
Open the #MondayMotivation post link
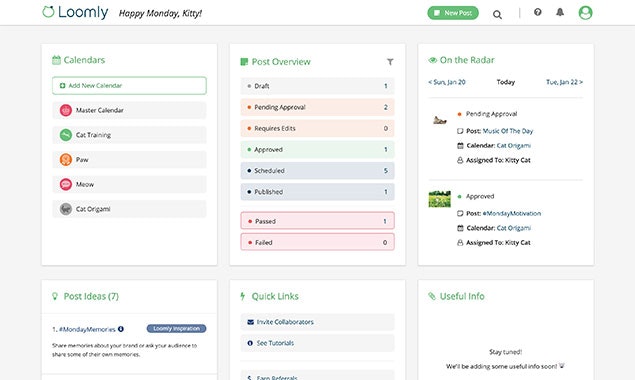click(x=512, y=213)
